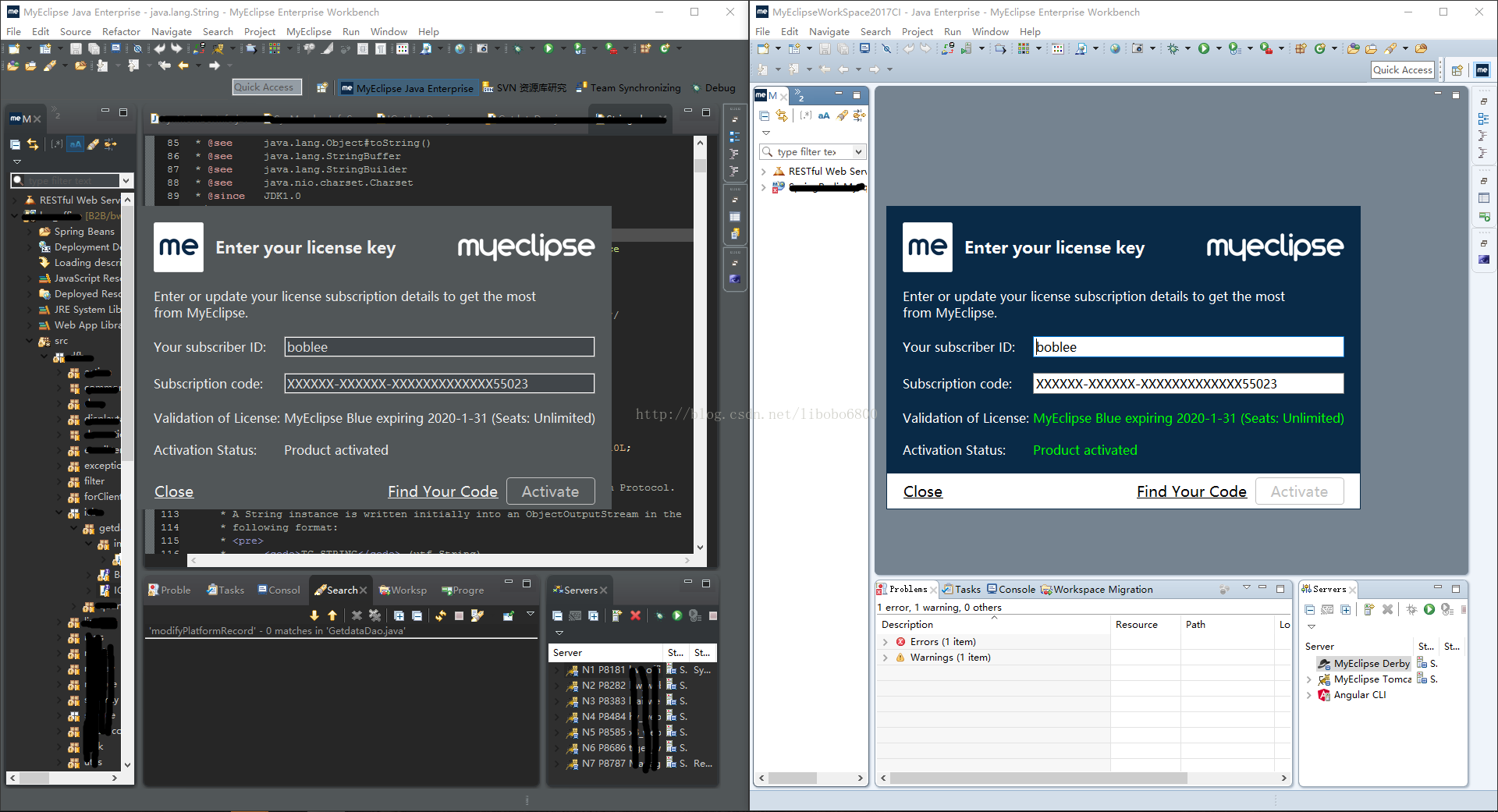Toggle the regex '[.*]' filter in right explorer panel

click(x=806, y=115)
